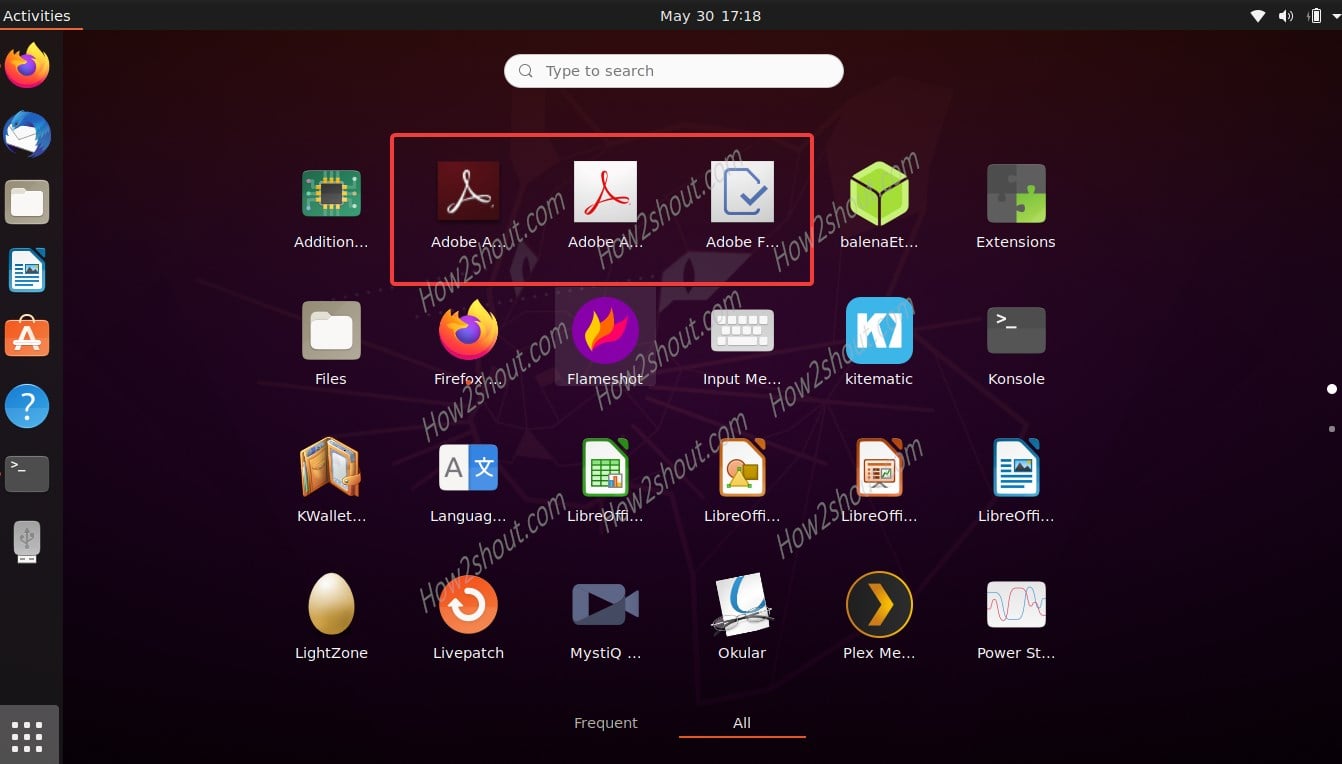Select the All applications tab
This screenshot has width=1342, height=764.
click(x=741, y=722)
